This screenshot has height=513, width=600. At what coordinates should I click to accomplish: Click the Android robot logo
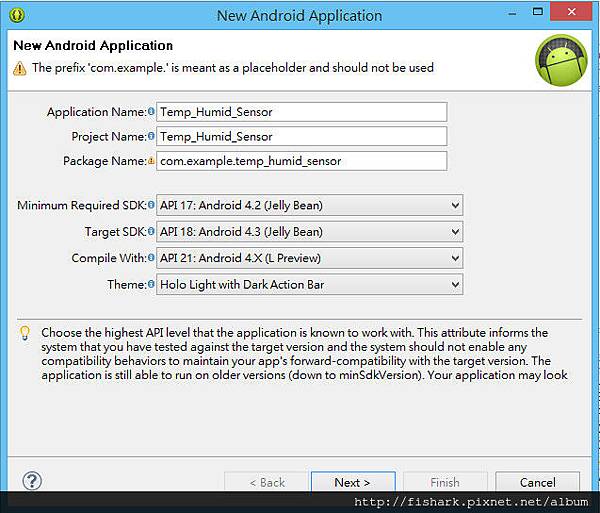click(561, 60)
